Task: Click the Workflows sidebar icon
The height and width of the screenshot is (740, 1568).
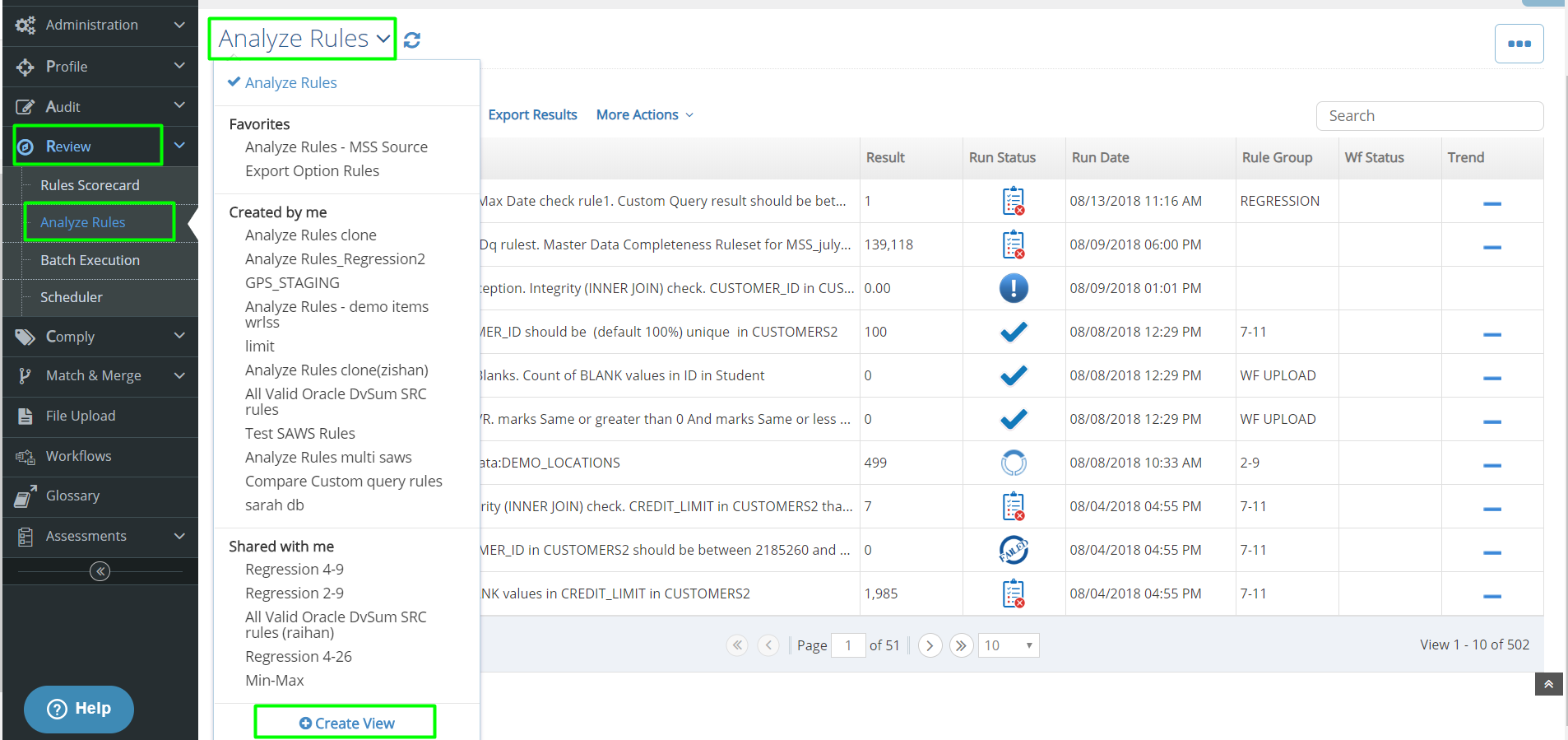Action: point(26,456)
